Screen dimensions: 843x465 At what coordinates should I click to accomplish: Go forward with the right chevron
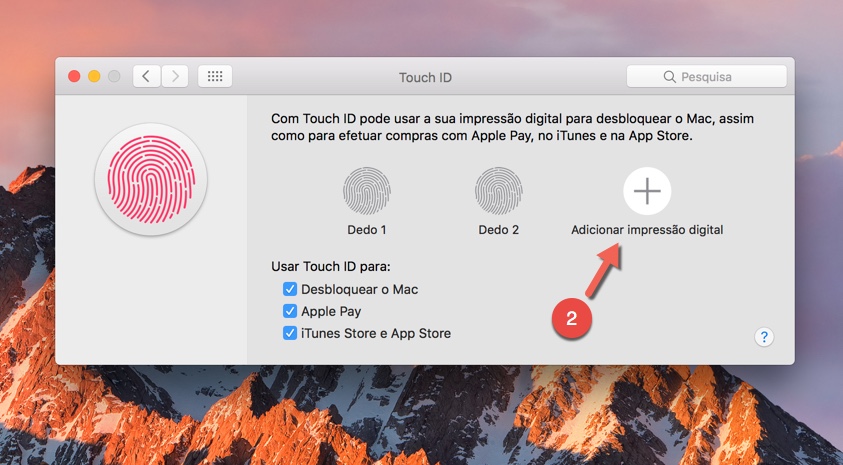(175, 76)
